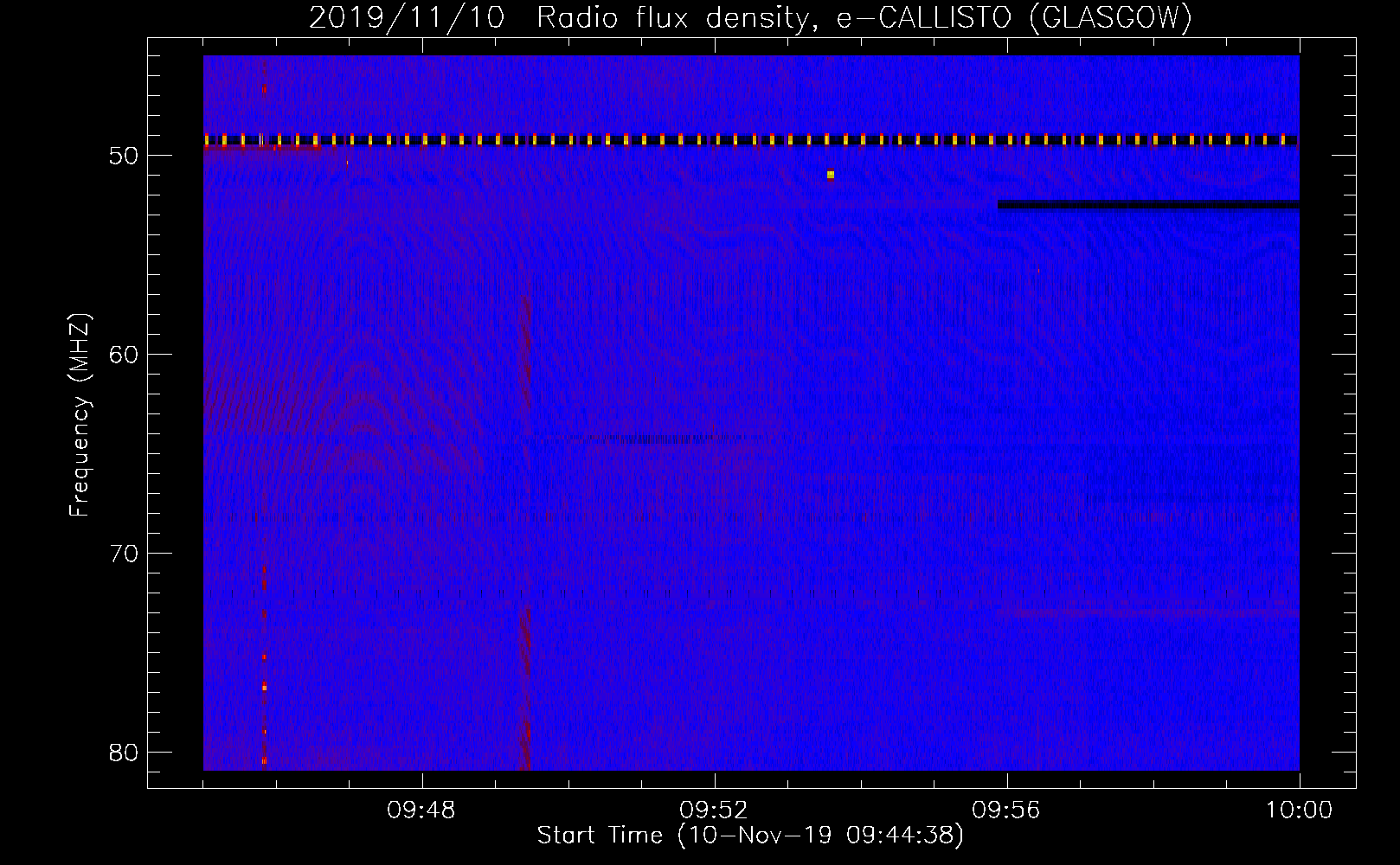Image resolution: width=1400 pixels, height=865 pixels.
Task: Click the yellow spot near 51 MHz
Action: tap(831, 175)
